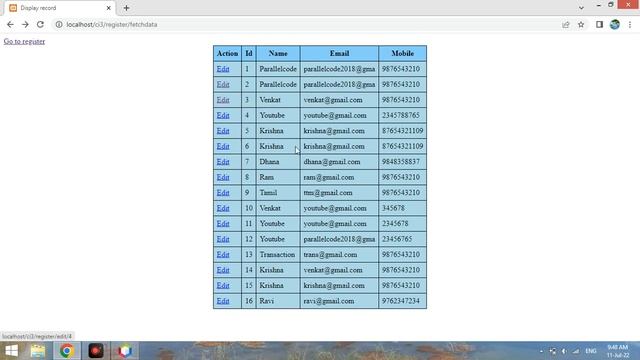Open Chrome three-dot menu
The image size is (640, 360).
pos(630,24)
